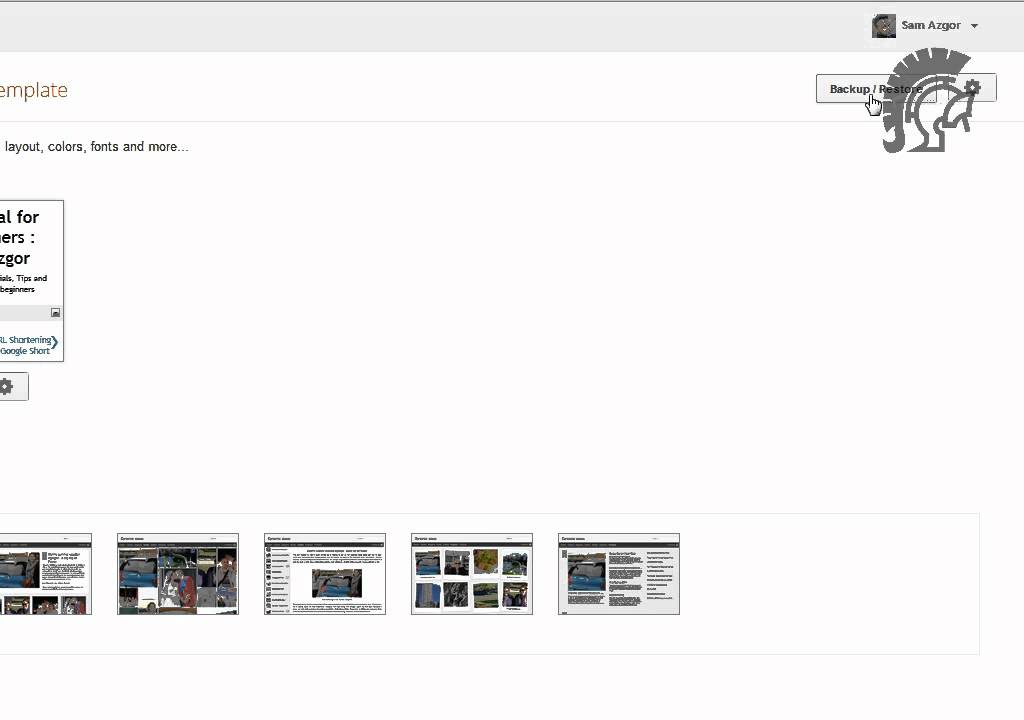The width and height of the screenshot is (1024, 720).
Task: Open the Shortening Google Short post link
Action: pos(25,345)
